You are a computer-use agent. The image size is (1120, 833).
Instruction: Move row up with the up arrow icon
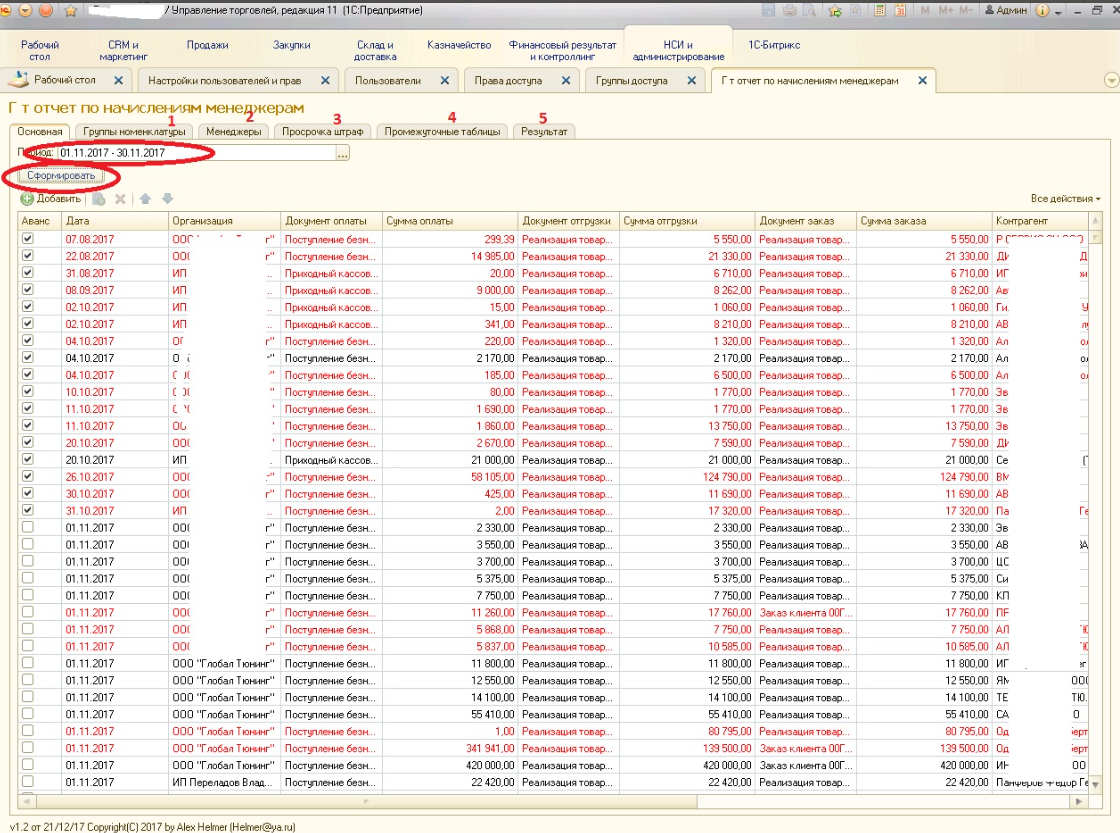[145, 199]
